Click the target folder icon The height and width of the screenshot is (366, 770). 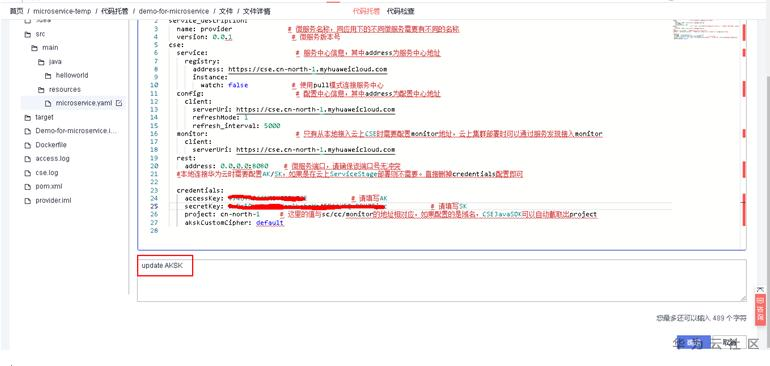27,117
